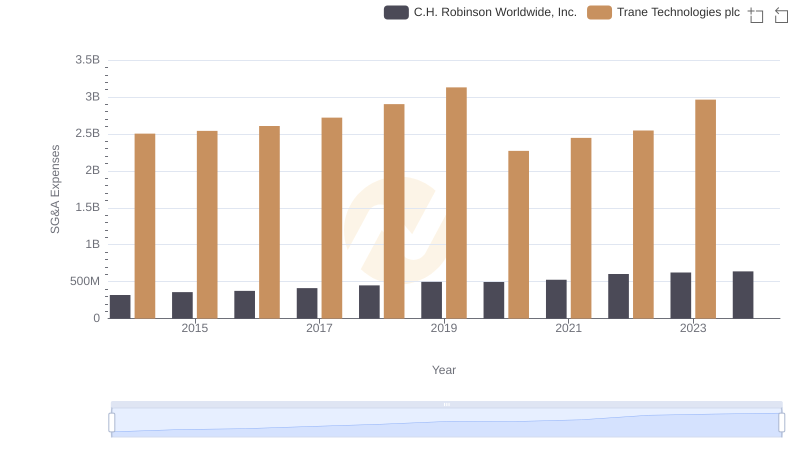Toggle C.H. Robinson Worldwide legend swatch

click(x=396, y=13)
